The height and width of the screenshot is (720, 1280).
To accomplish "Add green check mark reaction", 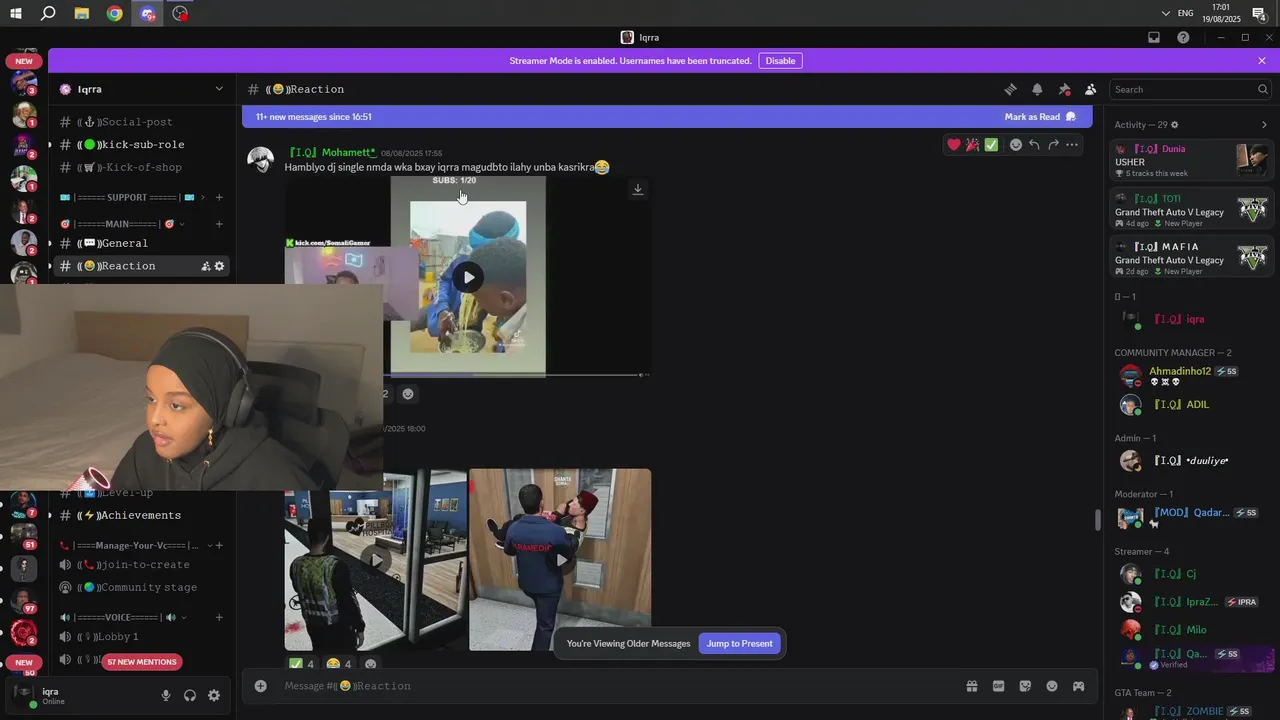I will coord(991,145).
